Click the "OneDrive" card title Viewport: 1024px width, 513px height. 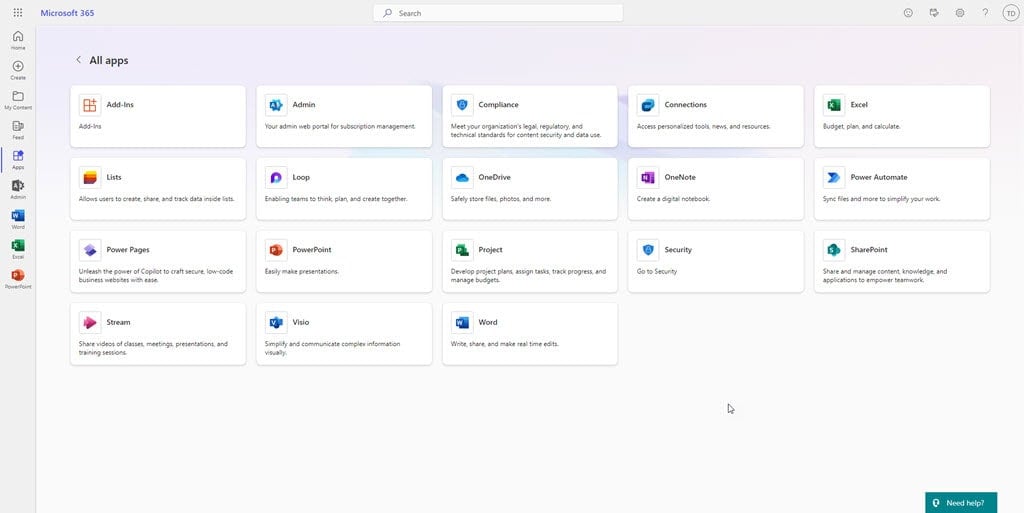coord(494,178)
